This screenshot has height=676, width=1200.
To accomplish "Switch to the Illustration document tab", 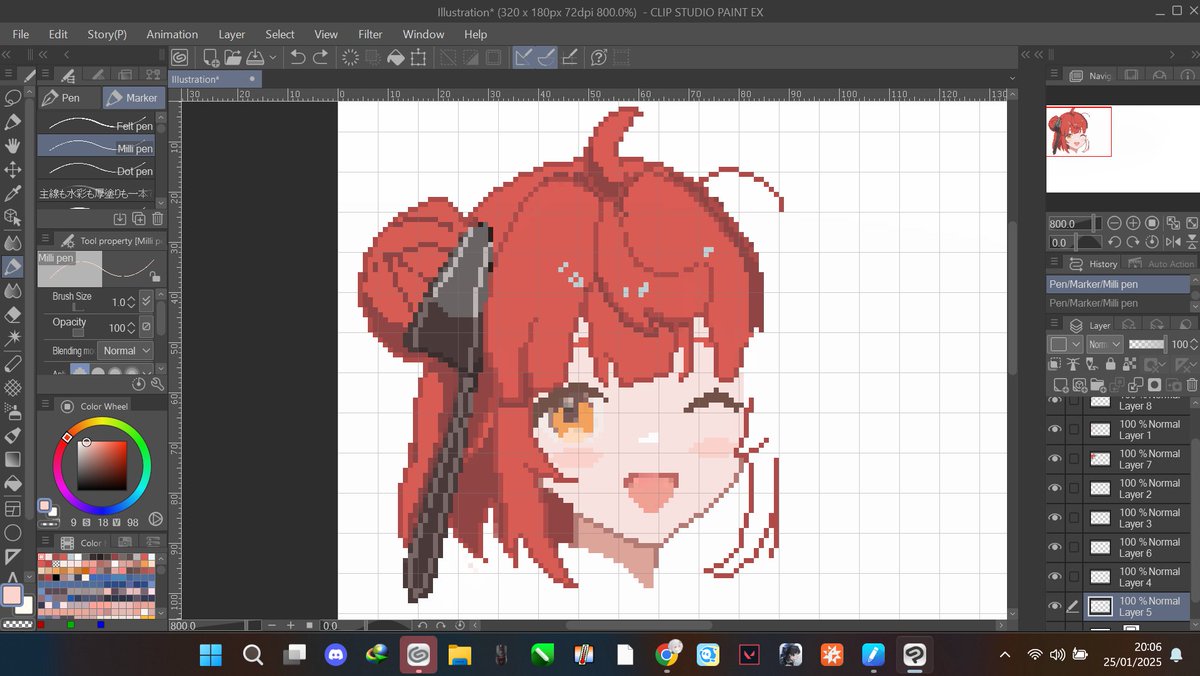I will (214, 79).
